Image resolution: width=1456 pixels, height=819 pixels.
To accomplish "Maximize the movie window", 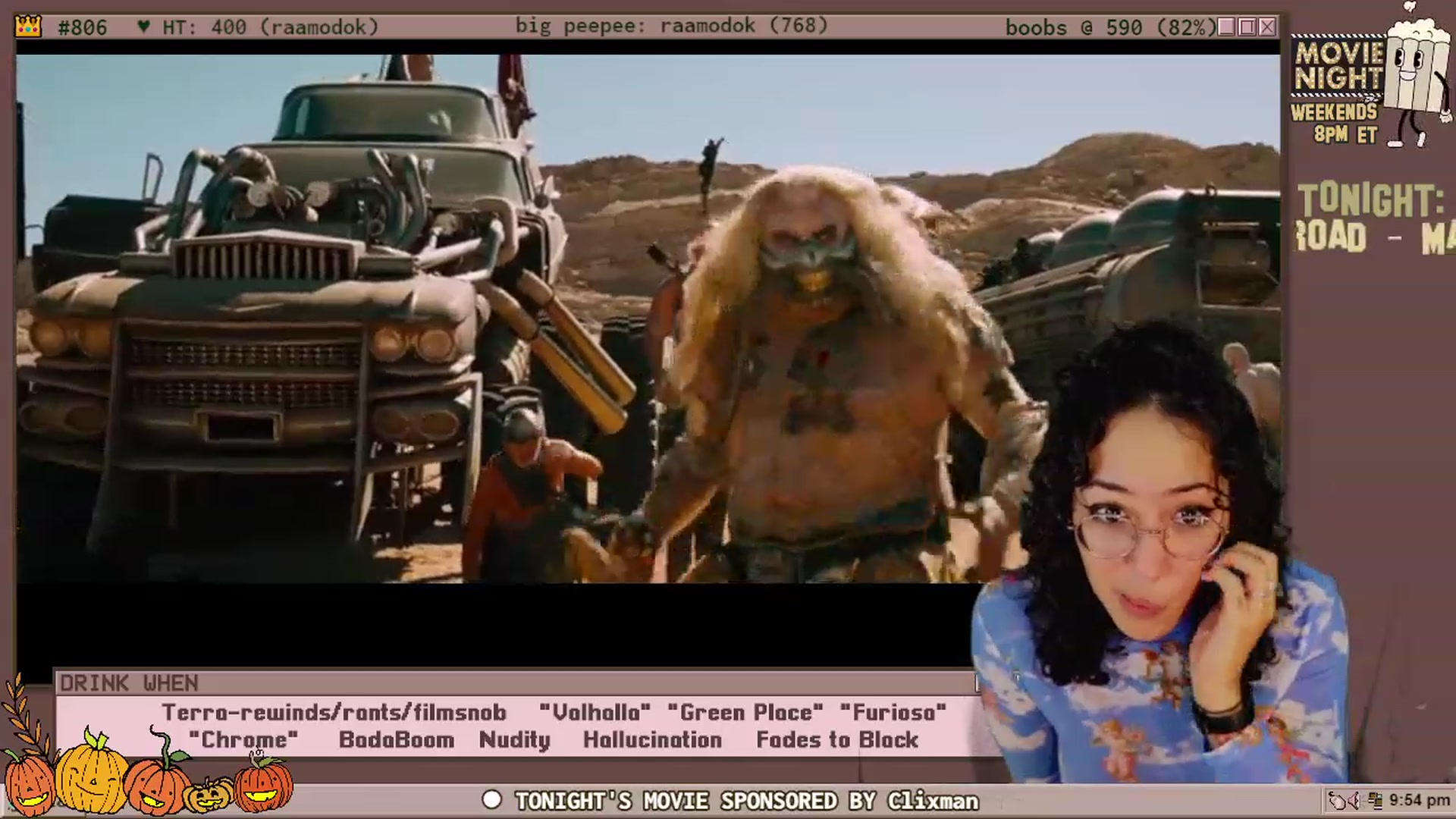I will click(1247, 27).
